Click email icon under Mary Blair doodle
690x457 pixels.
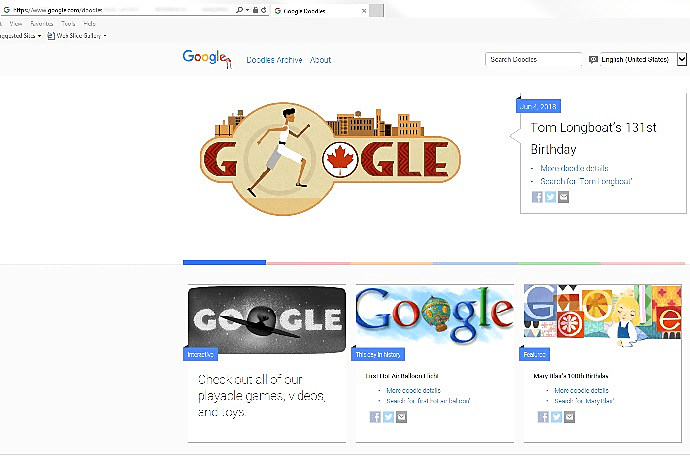coord(569,417)
